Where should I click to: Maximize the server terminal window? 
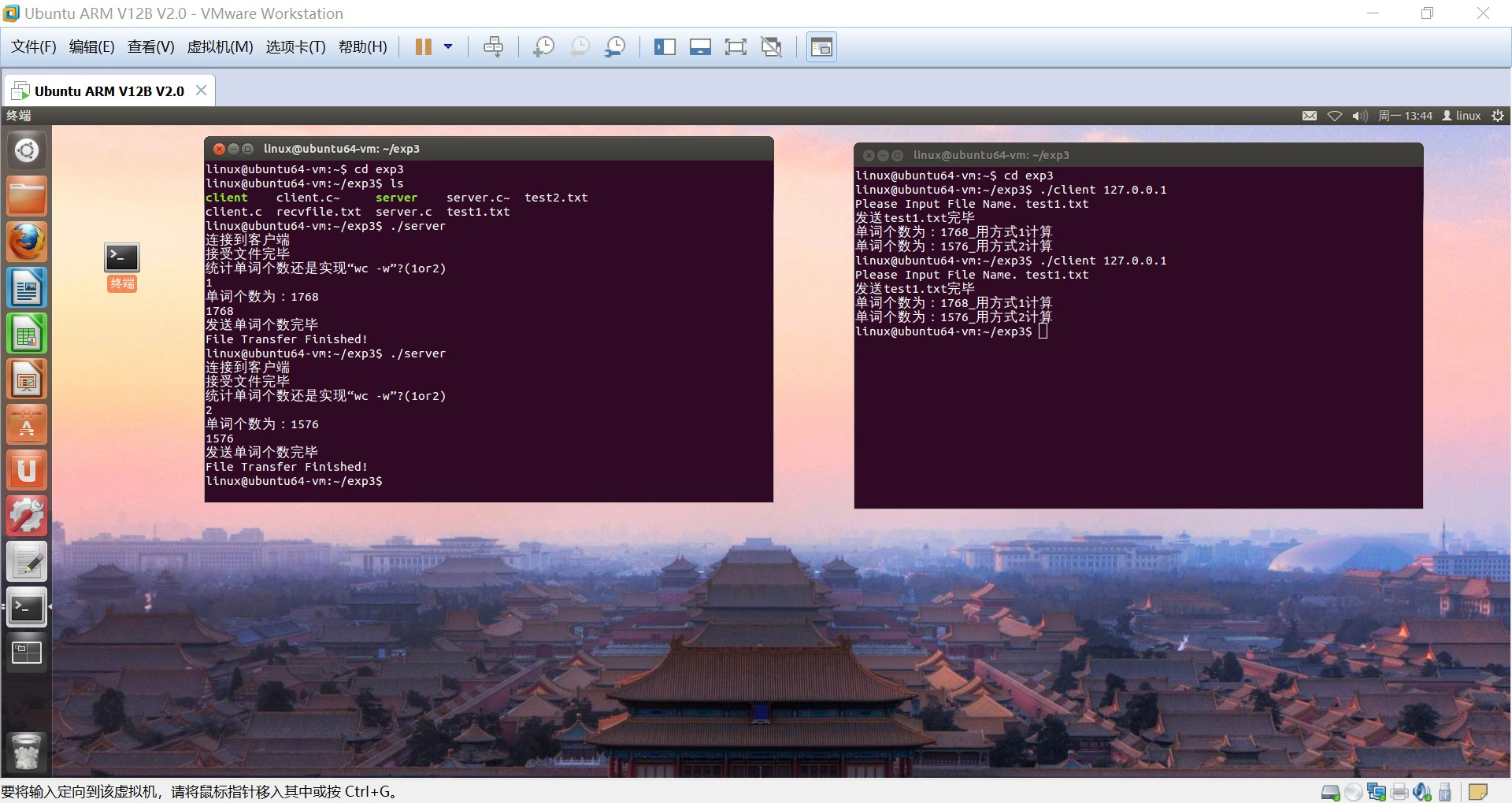tap(247, 149)
